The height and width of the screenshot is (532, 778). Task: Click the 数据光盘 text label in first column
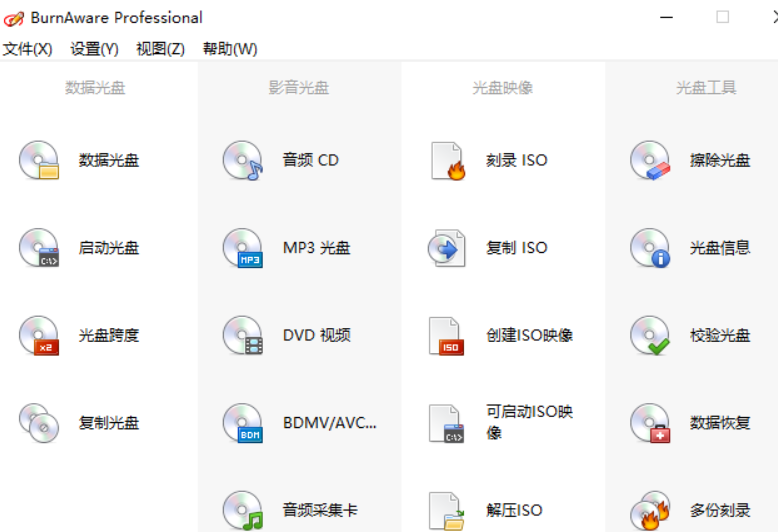click(x=109, y=160)
